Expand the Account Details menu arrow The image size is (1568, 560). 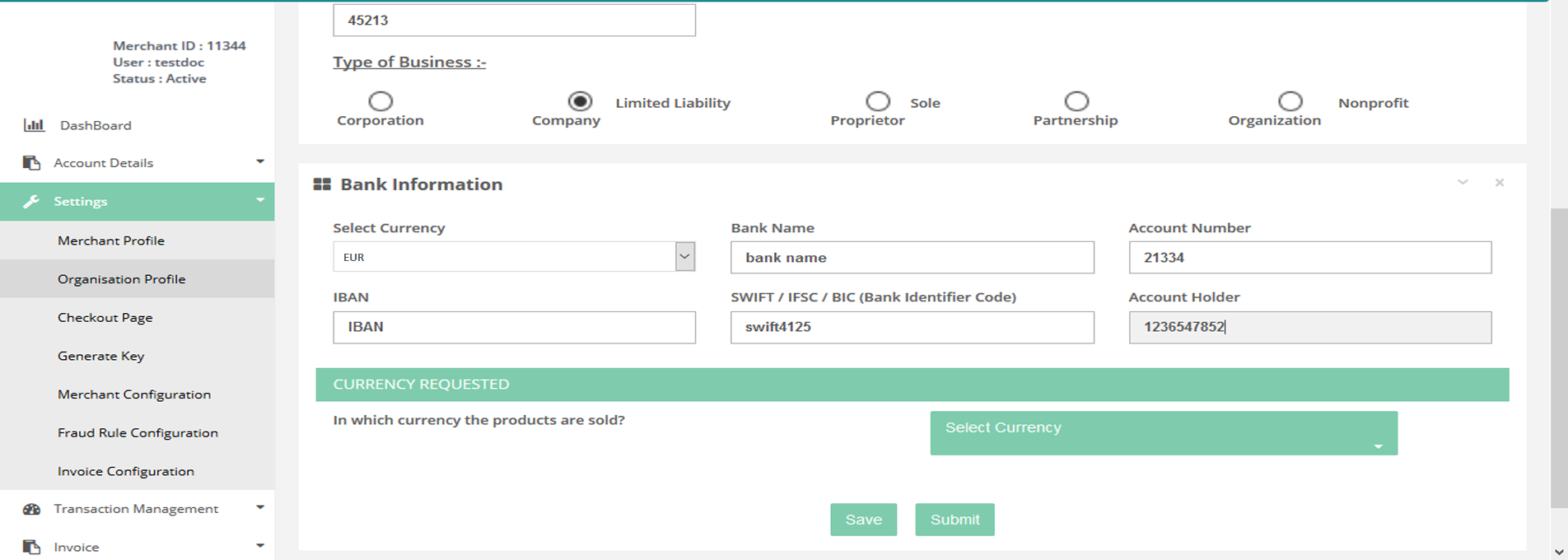click(260, 162)
